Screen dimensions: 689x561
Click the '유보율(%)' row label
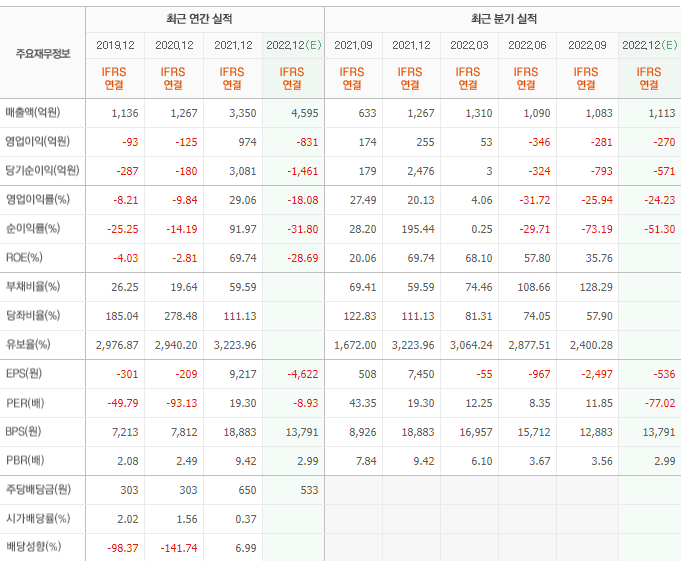tap(28, 344)
